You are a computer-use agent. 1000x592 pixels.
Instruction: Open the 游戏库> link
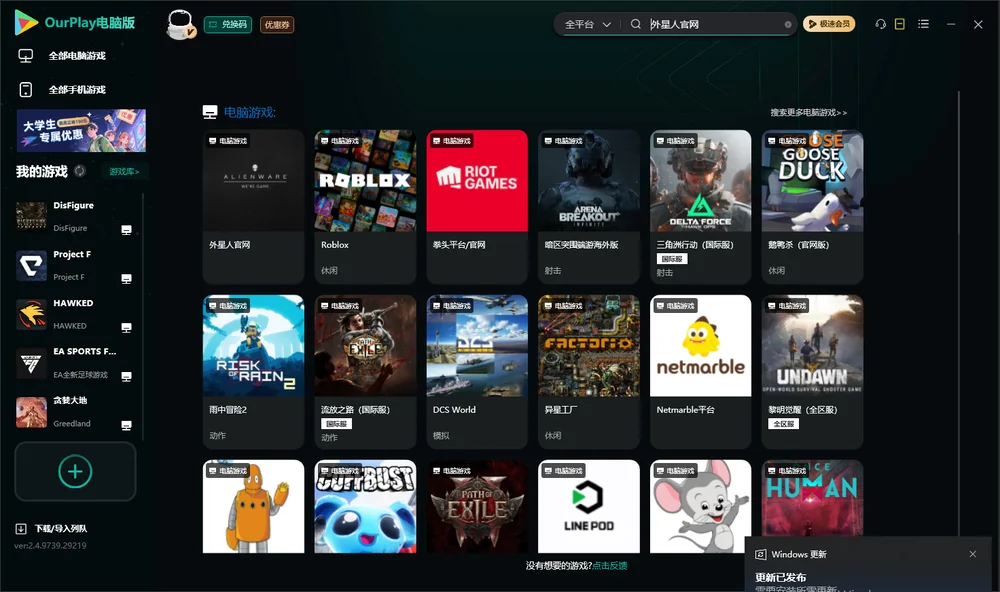[x=124, y=172]
